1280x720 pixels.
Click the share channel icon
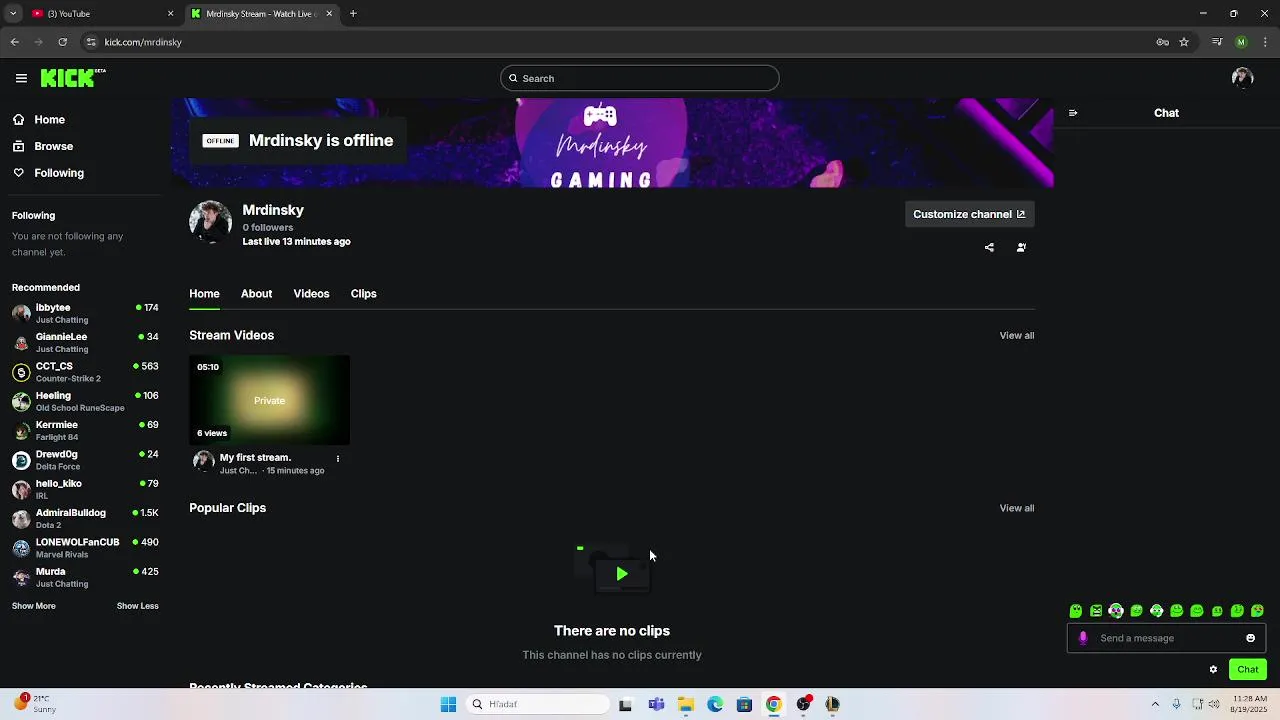coord(989,247)
